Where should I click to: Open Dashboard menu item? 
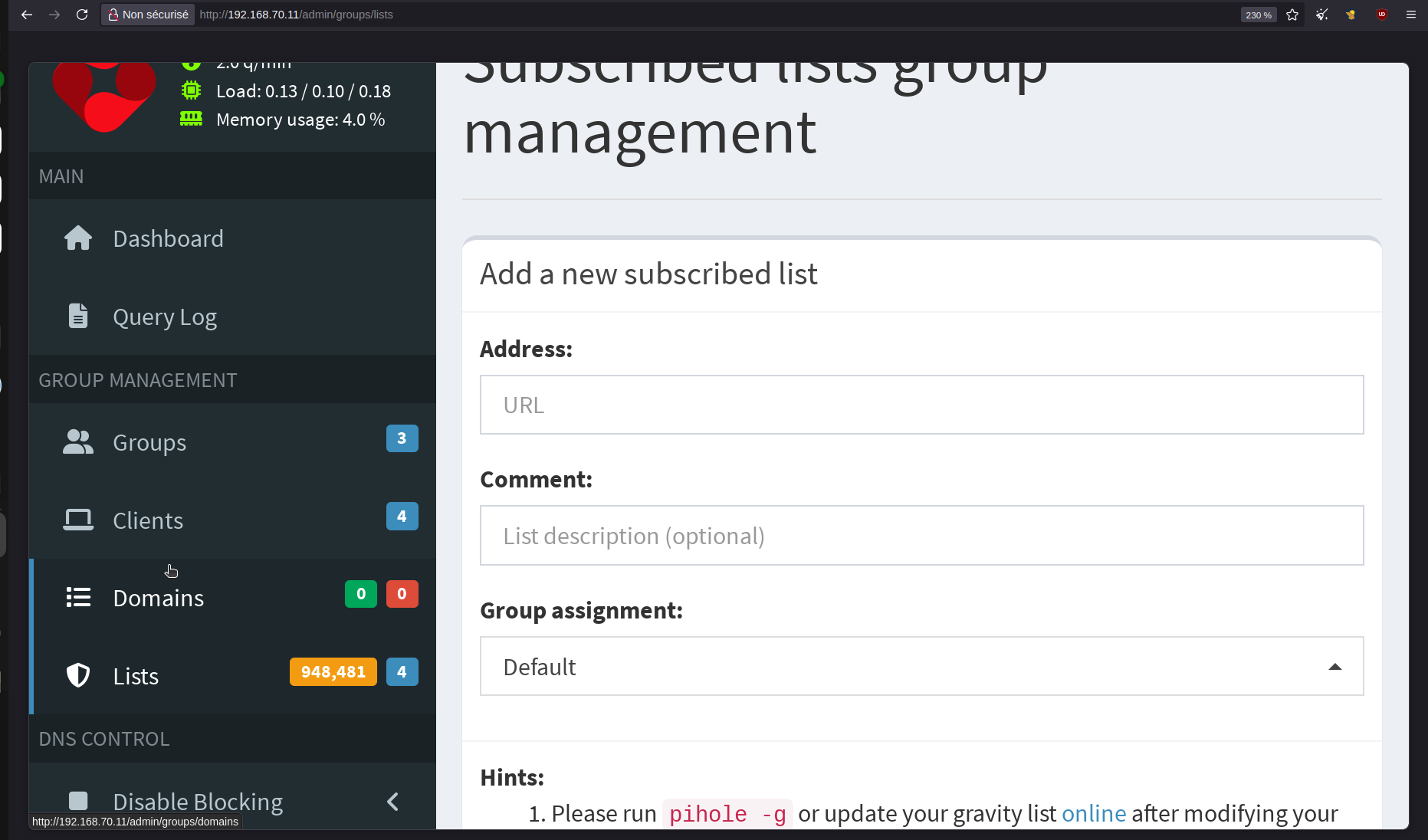click(x=232, y=238)
